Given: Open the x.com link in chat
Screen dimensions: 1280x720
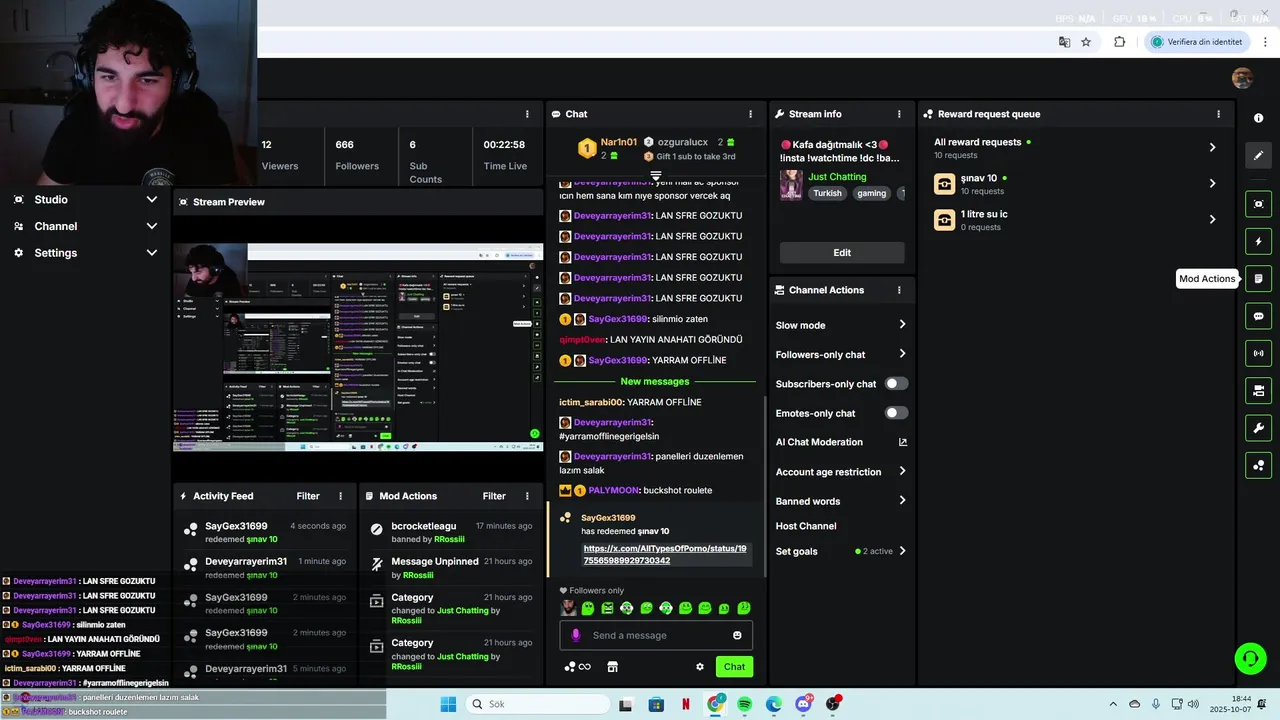Looking at the screenshot, I should [x=665, y=555].
